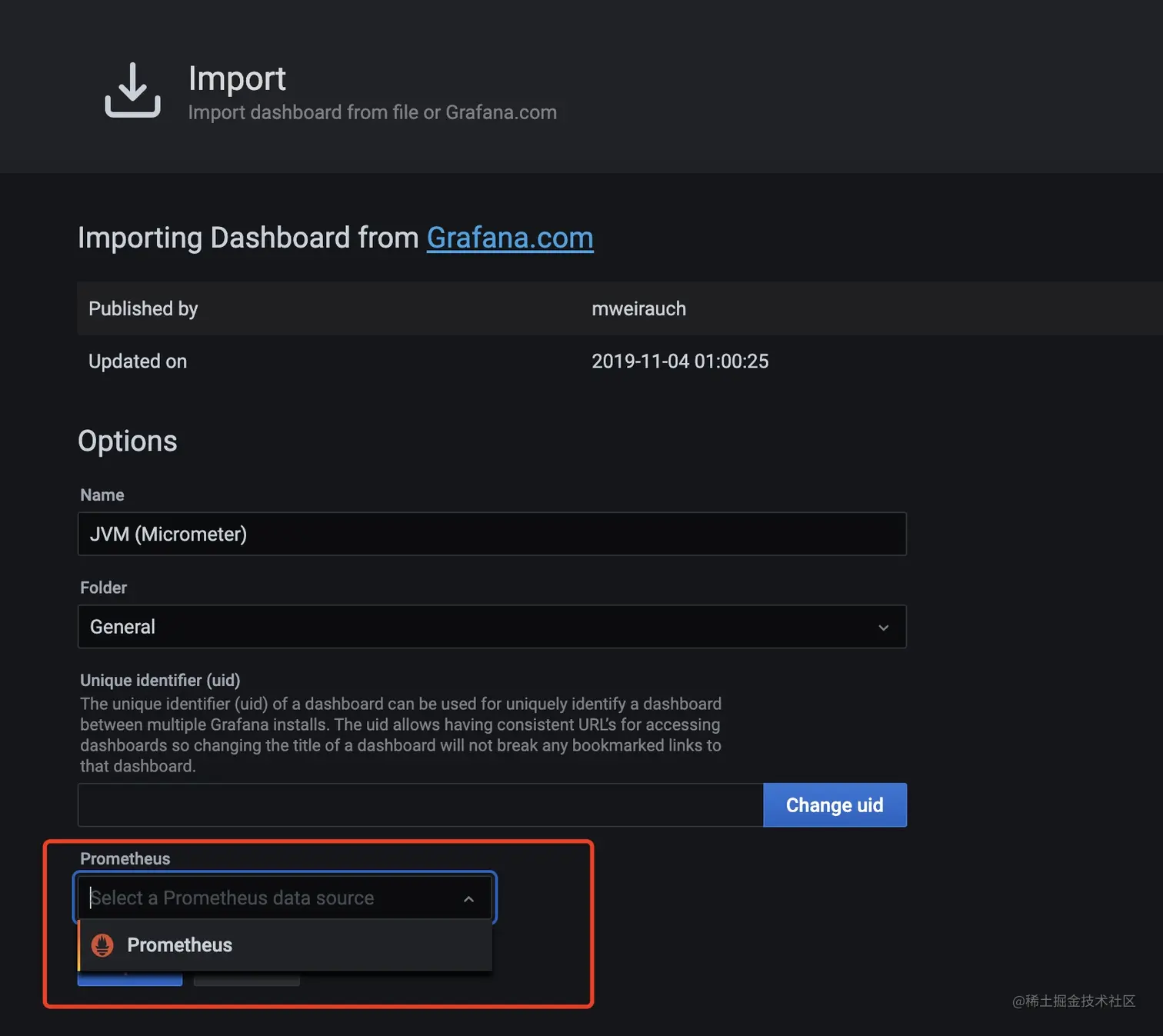This screenshot has height=1036, width=1163.
Task: Choose the Prometheus data source option
Action: click(285, 945)
